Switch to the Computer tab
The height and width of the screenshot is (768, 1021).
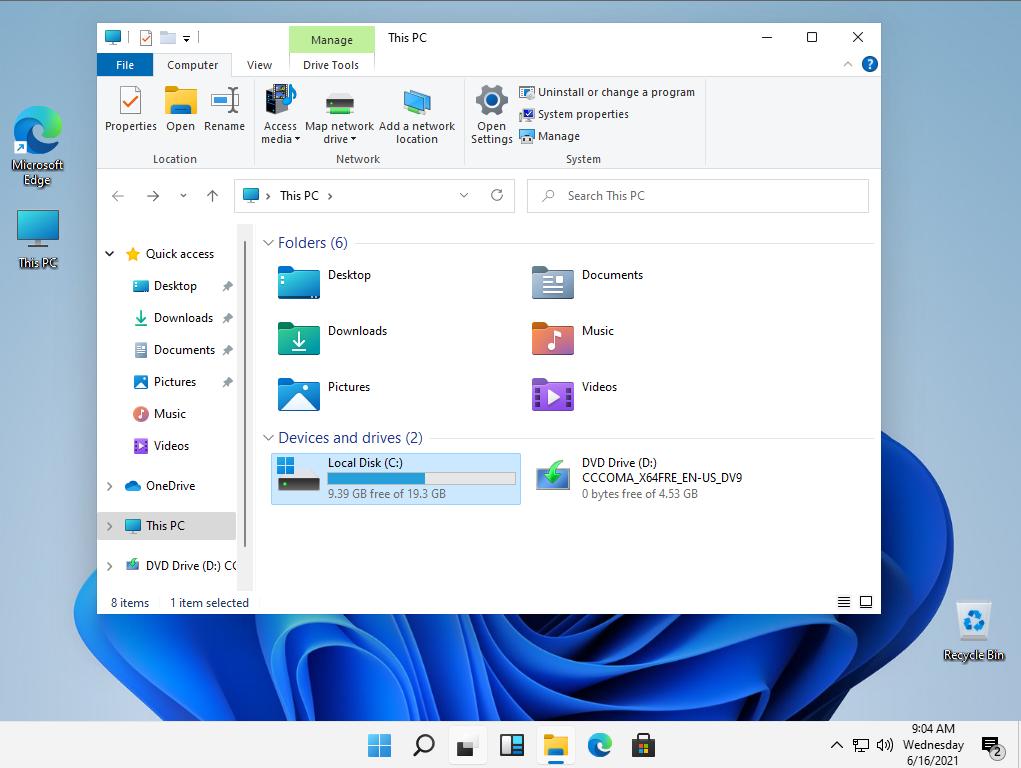192,65
